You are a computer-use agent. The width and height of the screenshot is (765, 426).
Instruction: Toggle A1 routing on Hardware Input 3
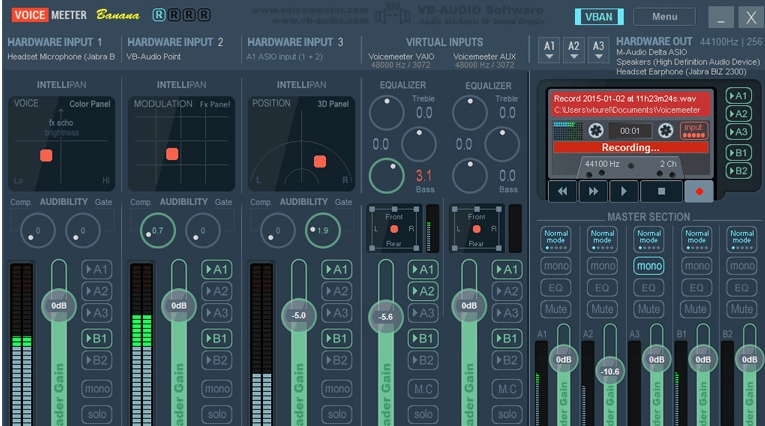tap(338, 270)
